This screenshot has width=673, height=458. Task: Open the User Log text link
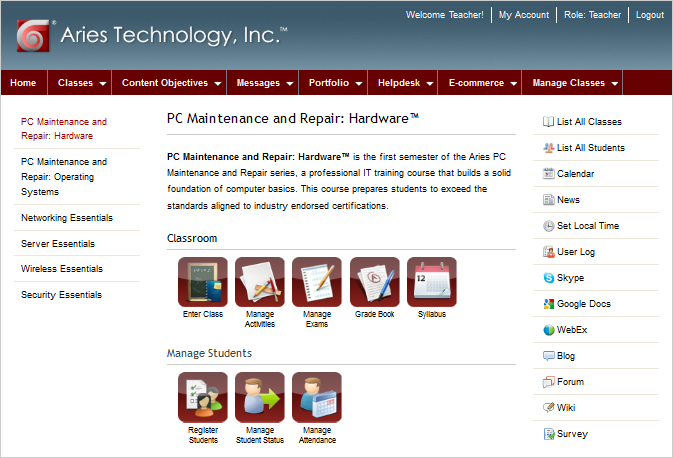pos(576,252)
